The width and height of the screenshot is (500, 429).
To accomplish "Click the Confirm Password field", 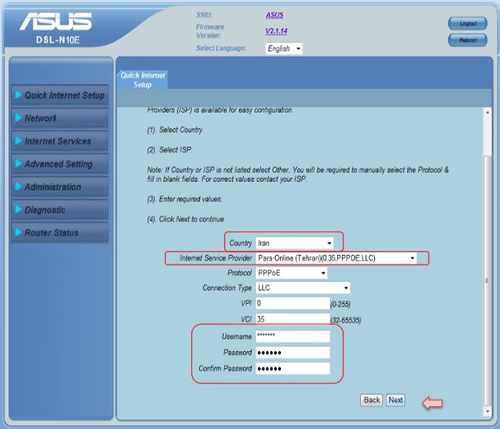I will coord(293,368).
